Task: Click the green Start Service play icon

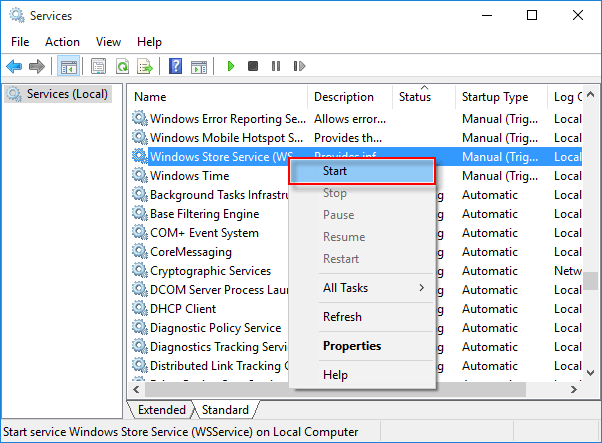Action: (x=230, y=66)
